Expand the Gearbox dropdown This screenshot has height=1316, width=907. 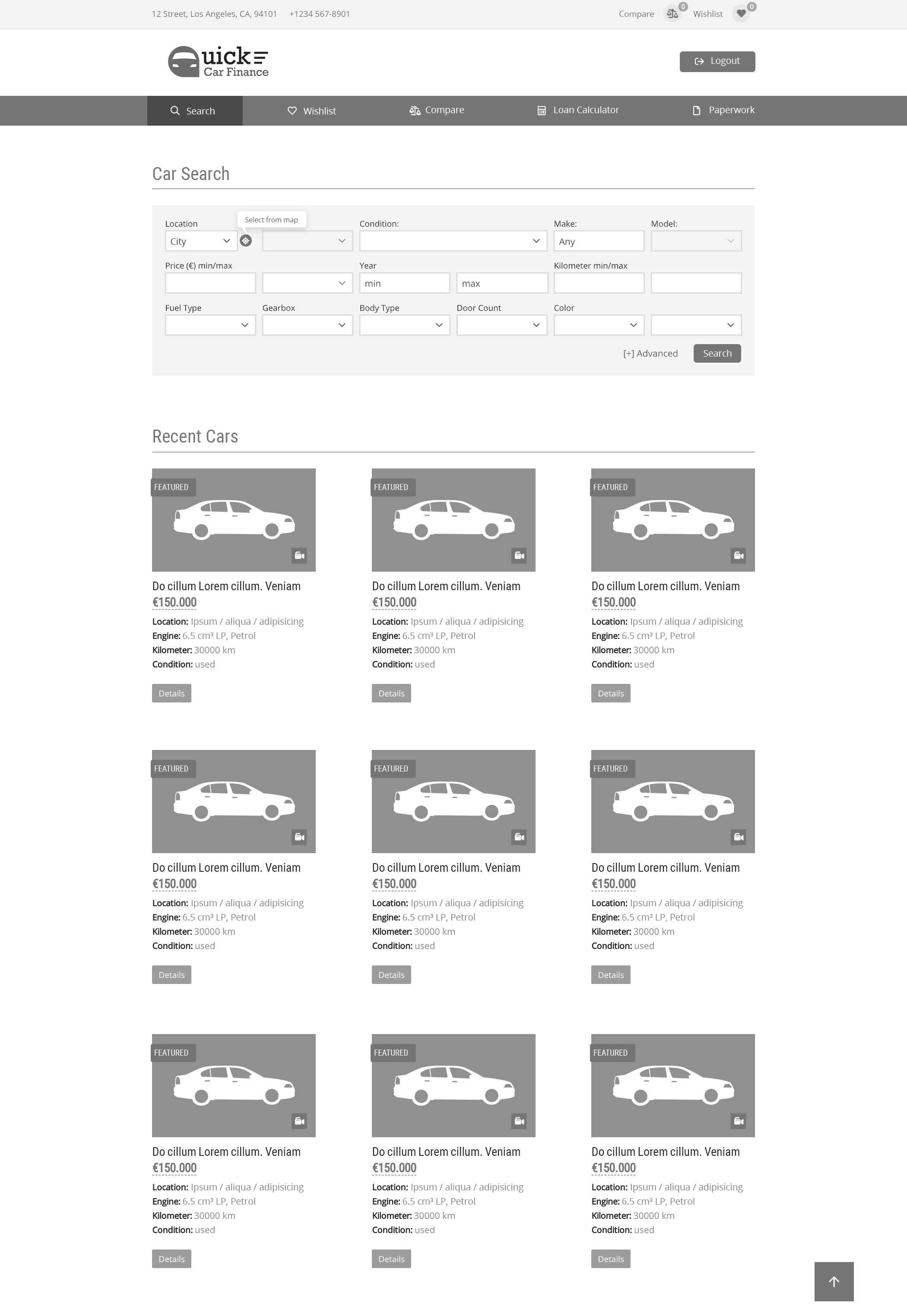307,325
